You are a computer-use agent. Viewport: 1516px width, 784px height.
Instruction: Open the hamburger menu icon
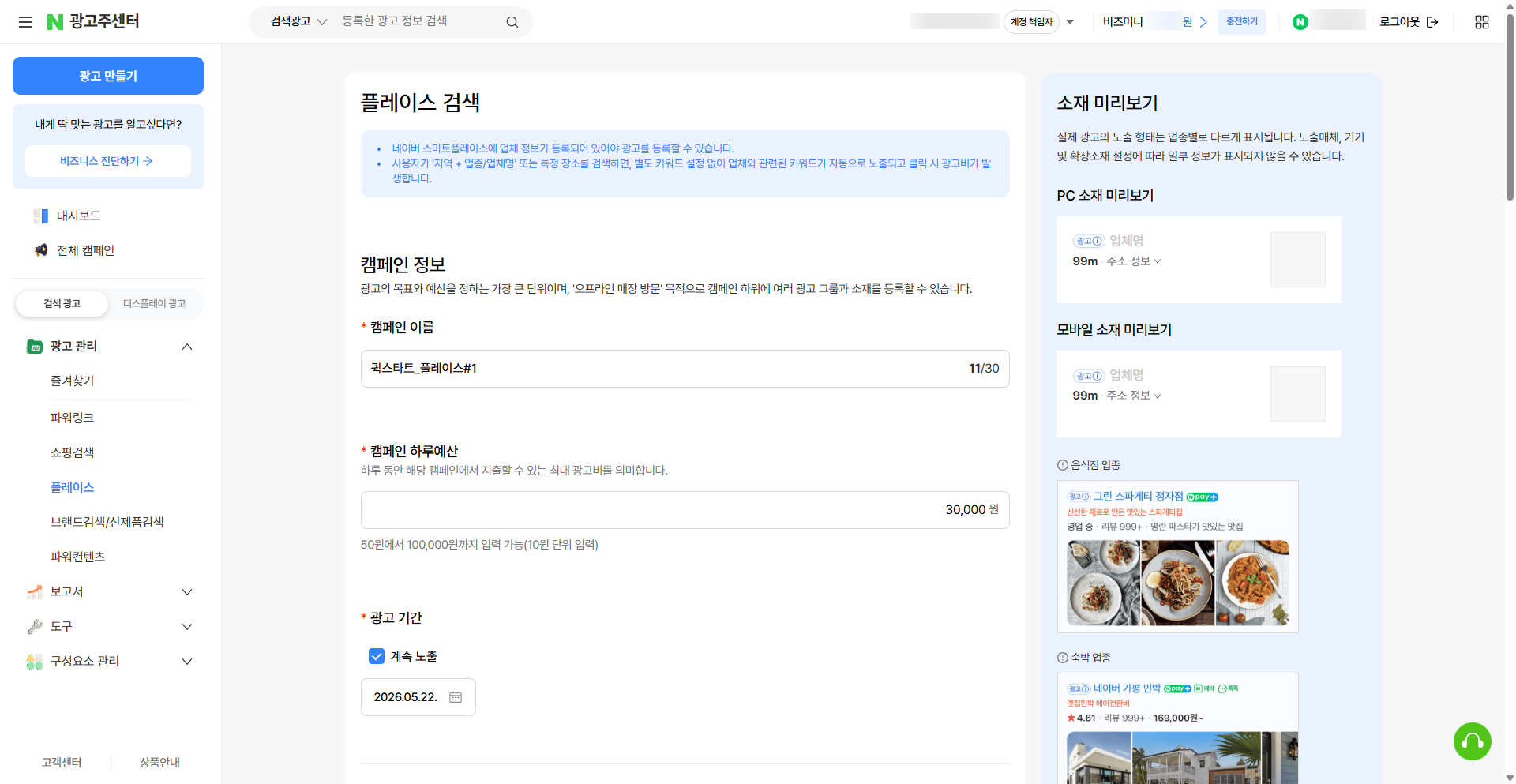[x=25, y=22]
